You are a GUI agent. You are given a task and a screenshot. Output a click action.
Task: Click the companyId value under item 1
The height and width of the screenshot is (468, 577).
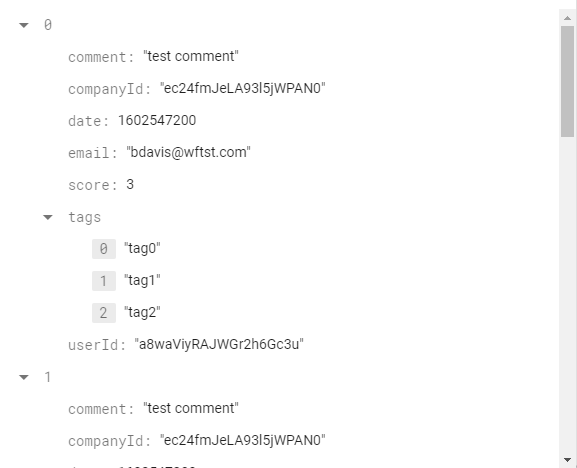tap(243, 440)
